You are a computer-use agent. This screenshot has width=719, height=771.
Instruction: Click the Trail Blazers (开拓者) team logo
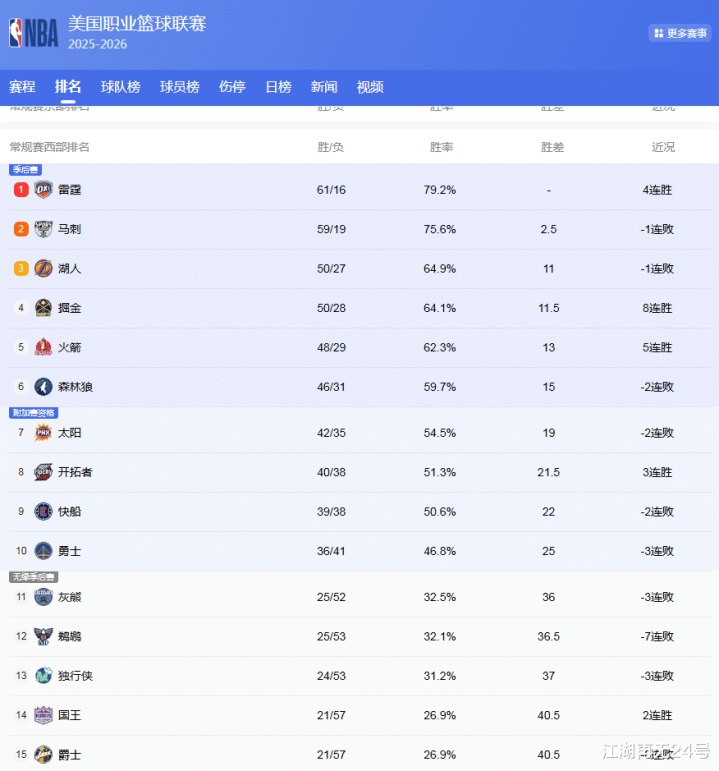coord(43,472)
